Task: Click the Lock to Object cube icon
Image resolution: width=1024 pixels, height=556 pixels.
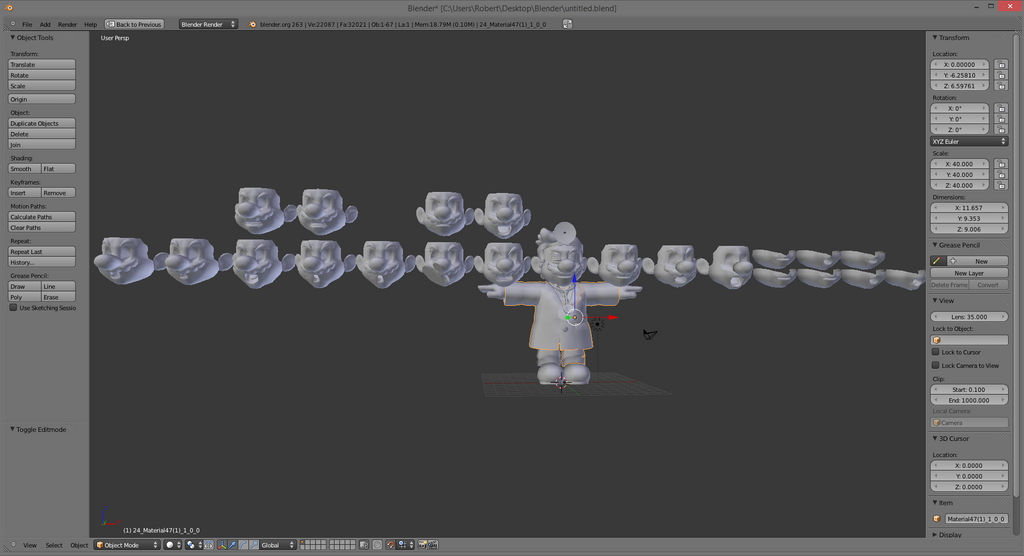Action: coord(937,340)
